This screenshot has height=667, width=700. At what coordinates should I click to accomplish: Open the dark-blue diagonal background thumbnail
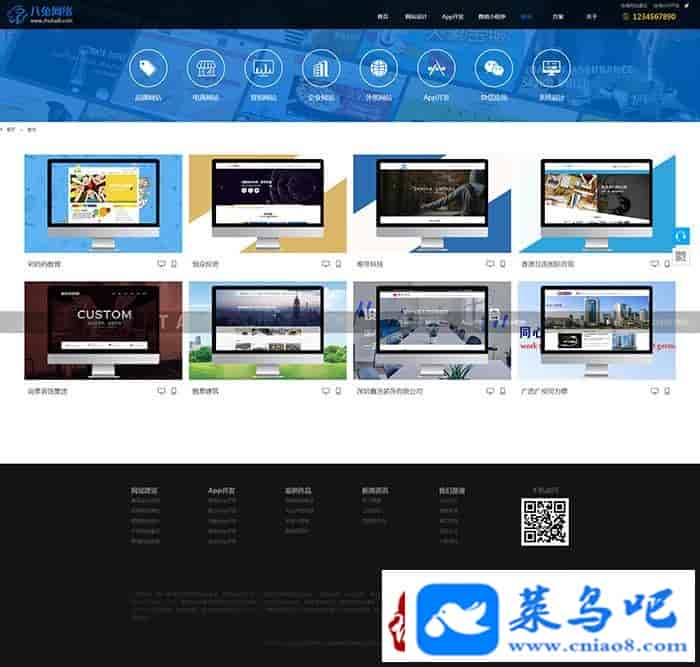(x=432, y=204)
